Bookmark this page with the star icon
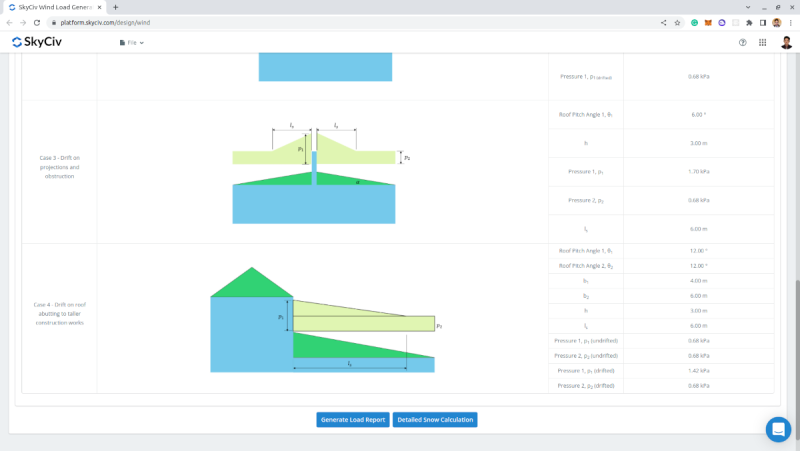The height and width of the screenshot is (451, 800). [677, 22]
